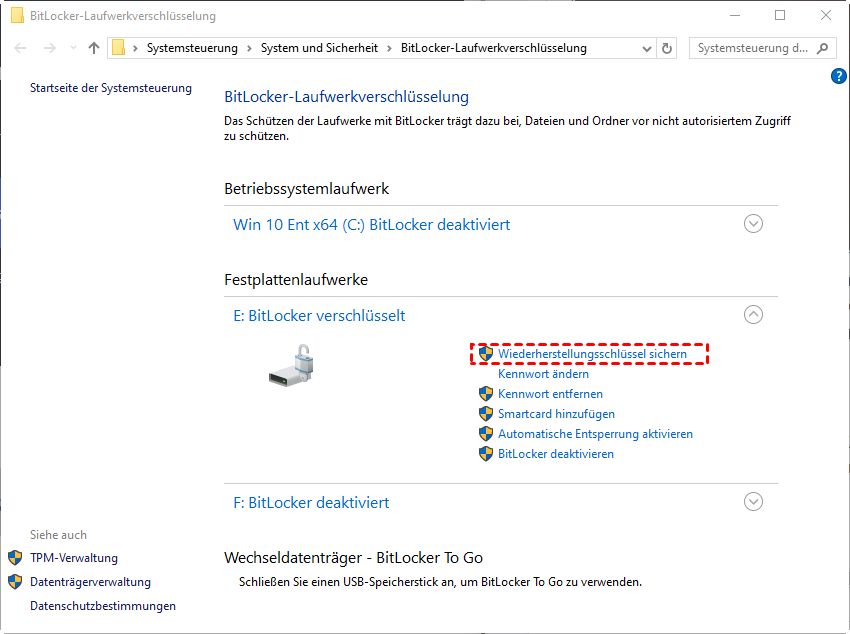Click the title bar folder icon
850x634 pixels.
click(x=17, y=15)
